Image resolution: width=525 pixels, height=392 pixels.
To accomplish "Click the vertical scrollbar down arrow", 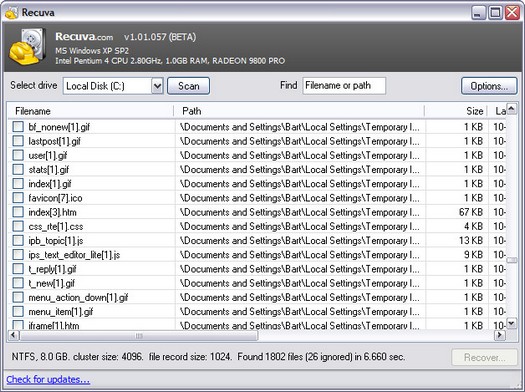I will [x=511, y=323].
